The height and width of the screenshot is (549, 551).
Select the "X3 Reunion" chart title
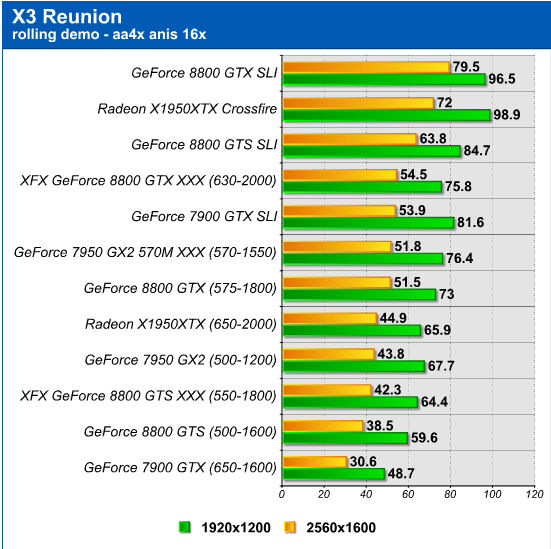67,17
